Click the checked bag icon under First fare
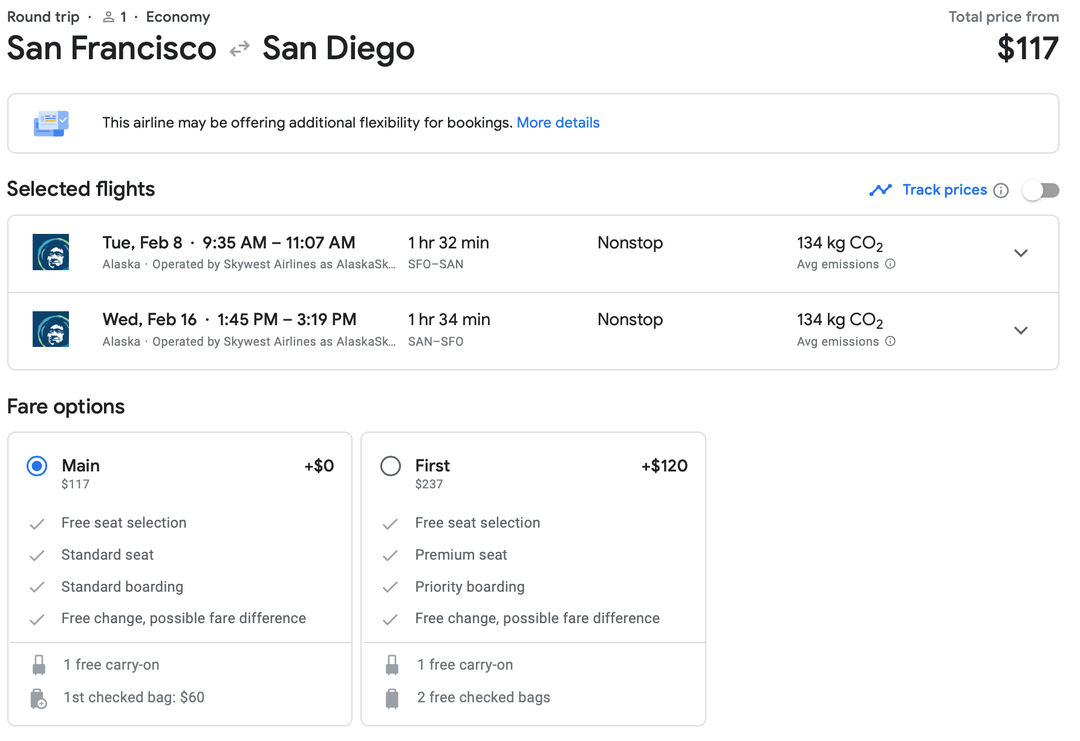1080x741 pixels. tap(392, 697)
